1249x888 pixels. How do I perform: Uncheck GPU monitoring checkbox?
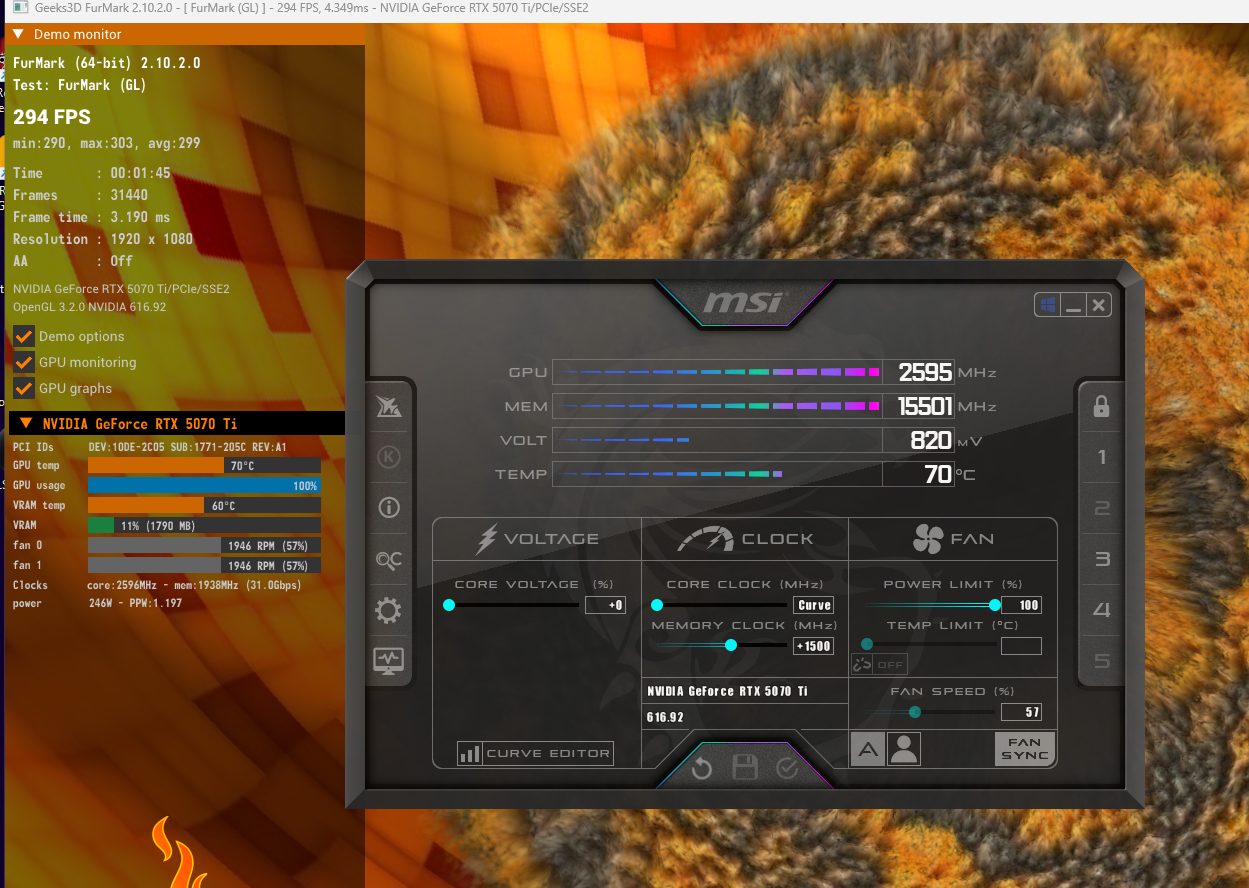coord(24,362)
